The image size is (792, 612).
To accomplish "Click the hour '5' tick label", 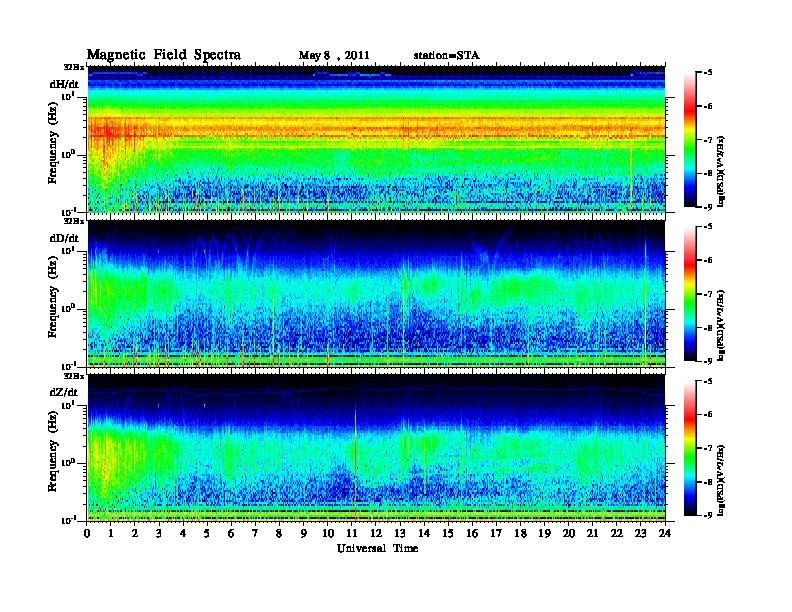I will 207,534.
